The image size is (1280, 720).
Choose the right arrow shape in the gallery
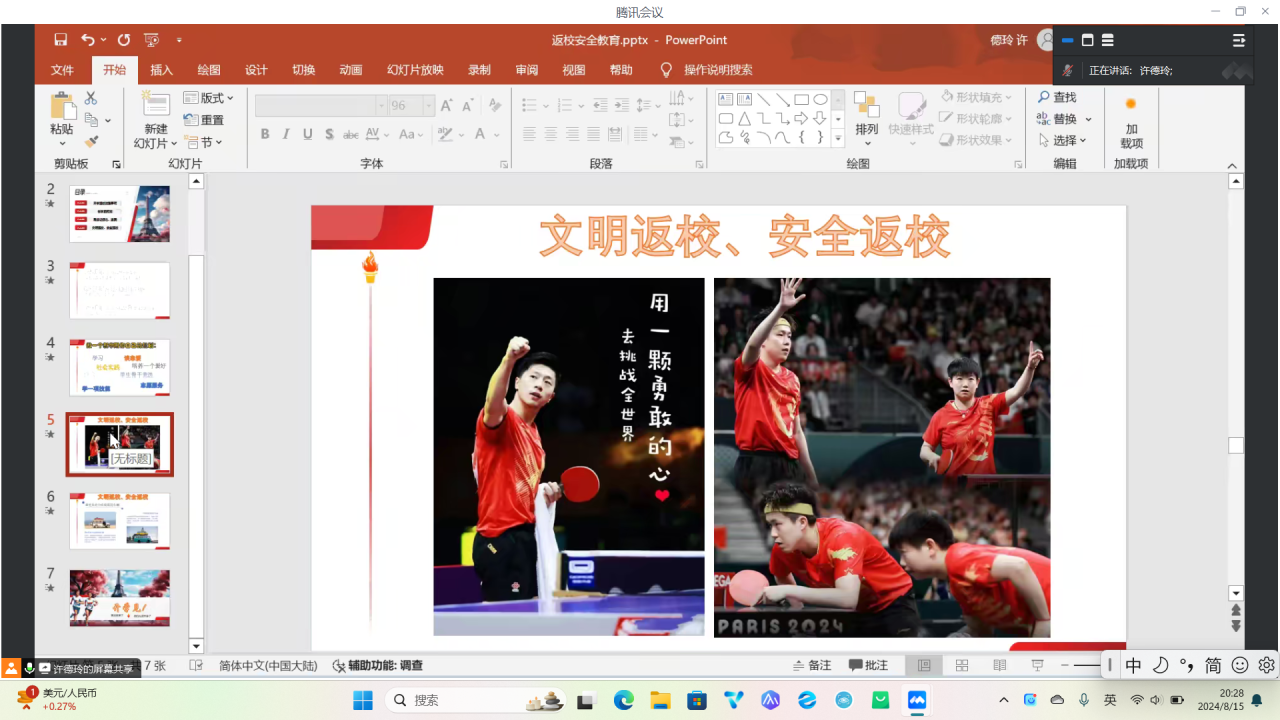[x=801, y=119]
